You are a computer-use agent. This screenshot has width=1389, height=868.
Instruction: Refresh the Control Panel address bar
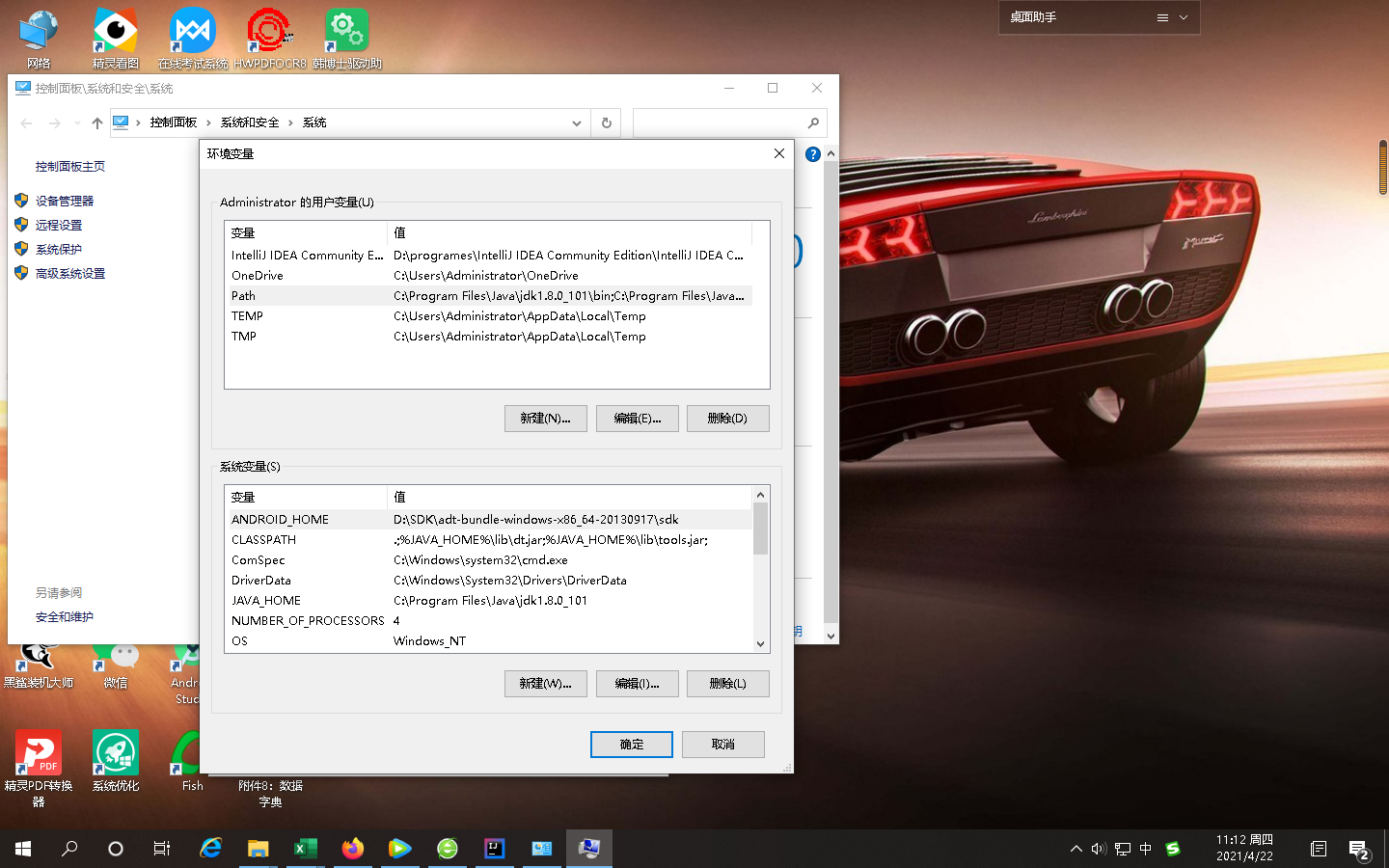coord(607,122)
